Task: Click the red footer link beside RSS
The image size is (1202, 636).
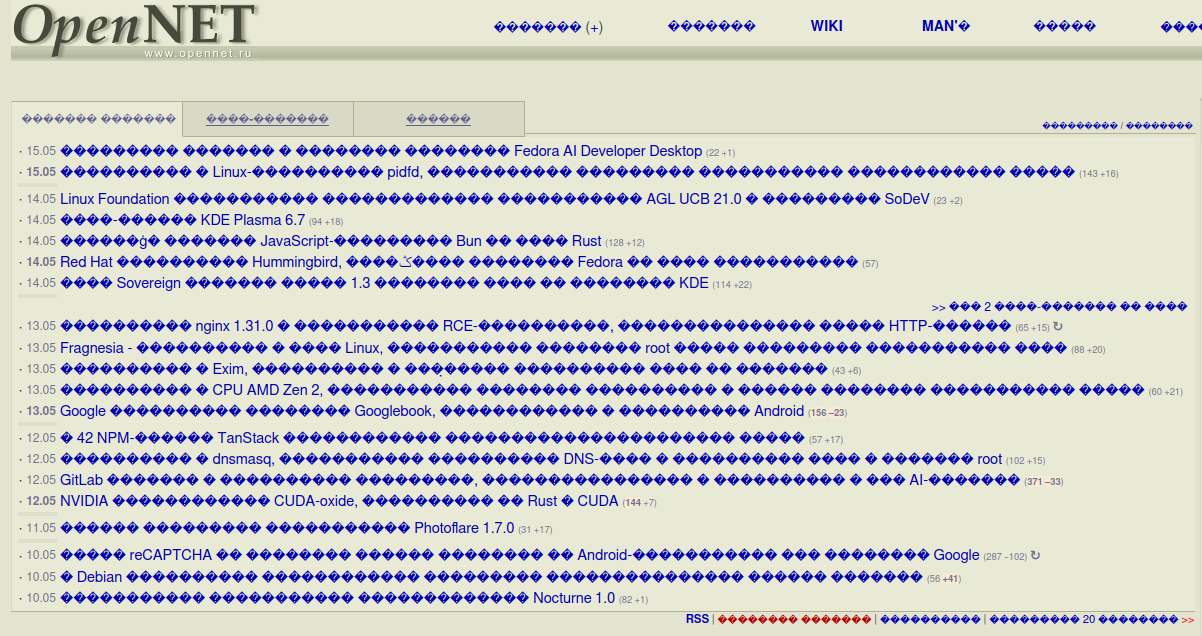Action: pos(795,620)
